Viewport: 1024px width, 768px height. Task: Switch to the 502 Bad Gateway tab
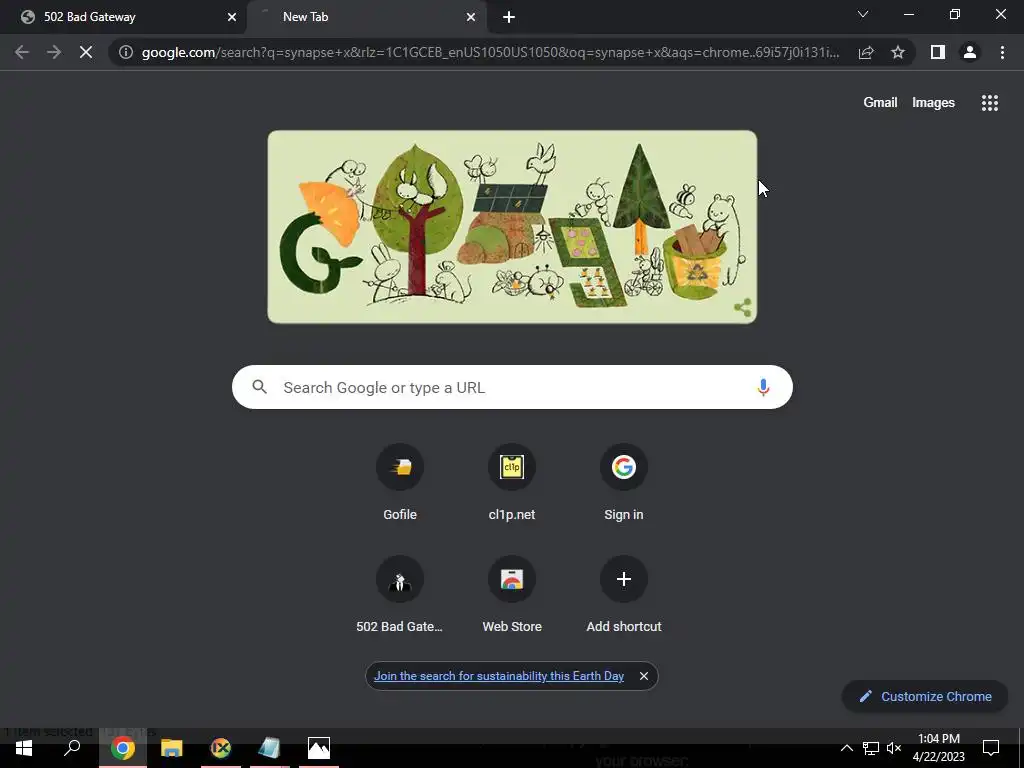point(121,17)
